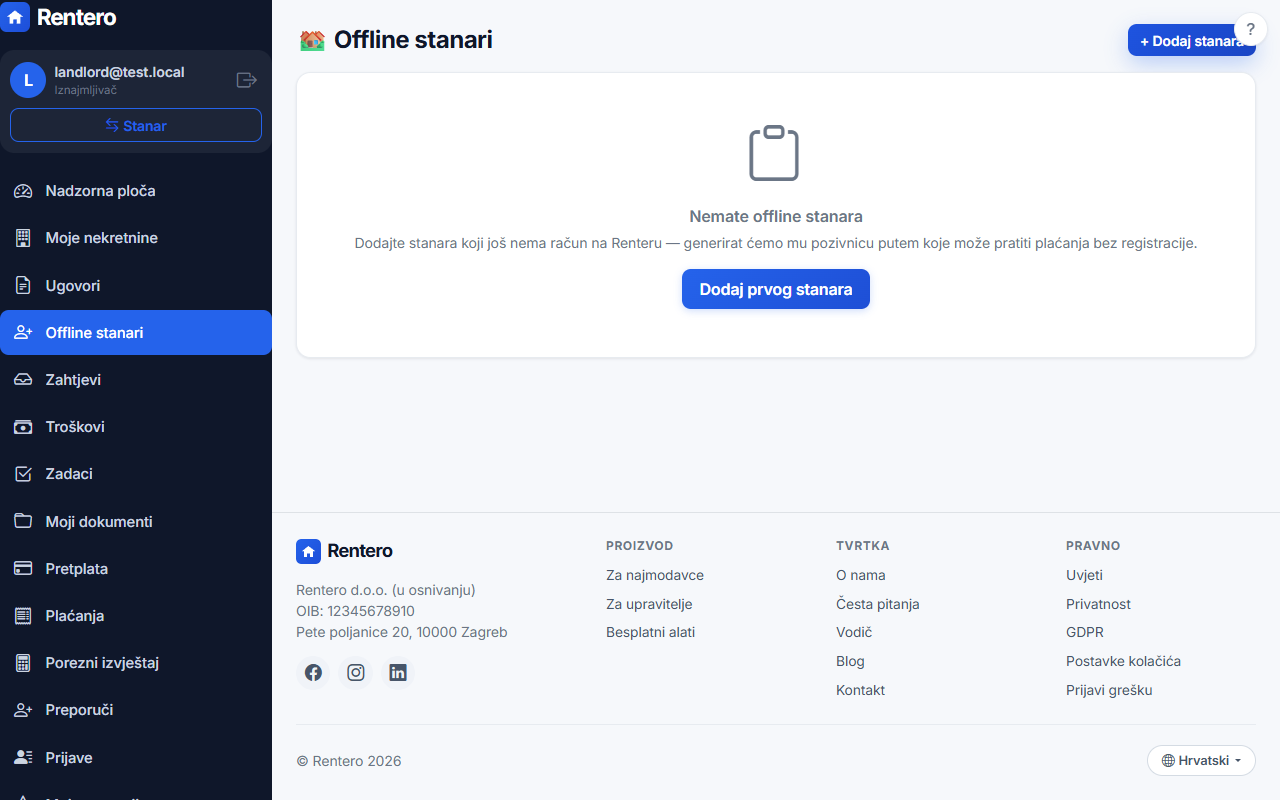Open Porezni izvještaj menu item
Viewport: 1280px width, 800px height.
point(136,663)
